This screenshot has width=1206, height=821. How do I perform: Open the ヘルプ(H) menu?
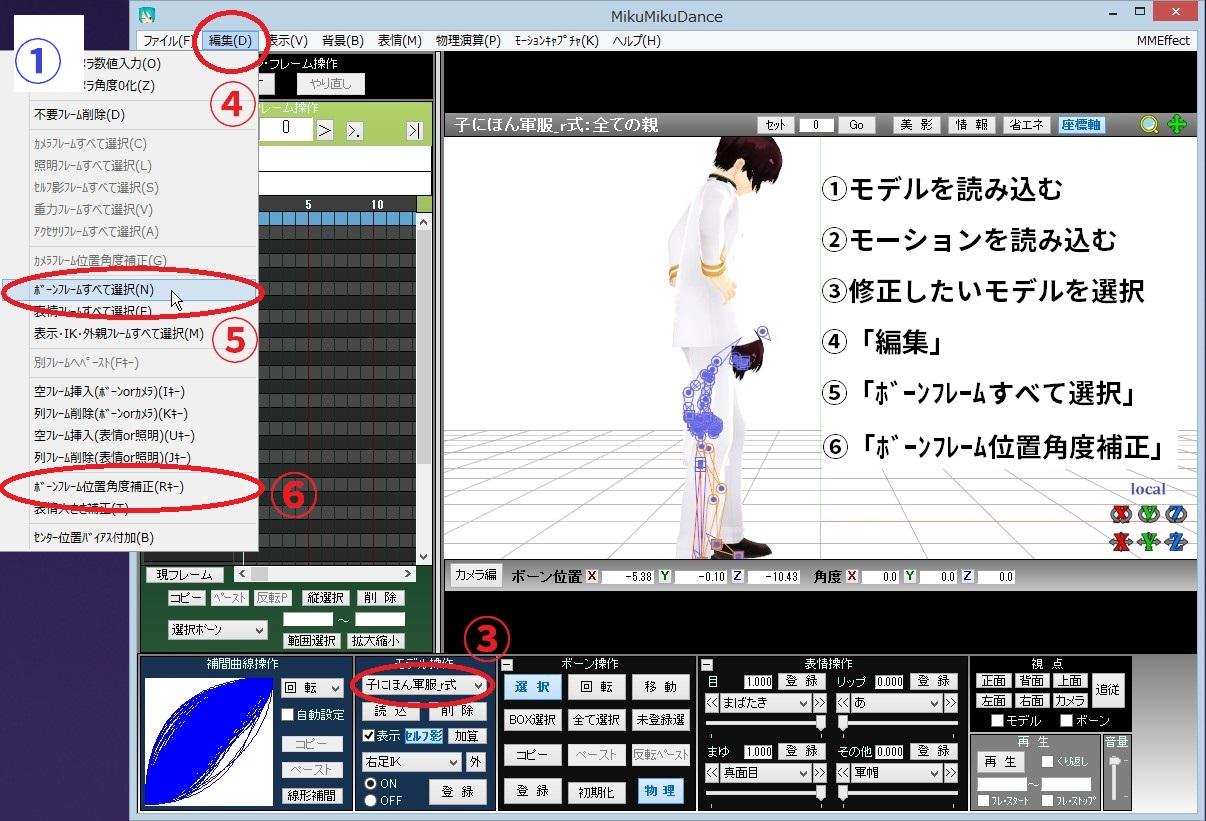coord(636,41)
